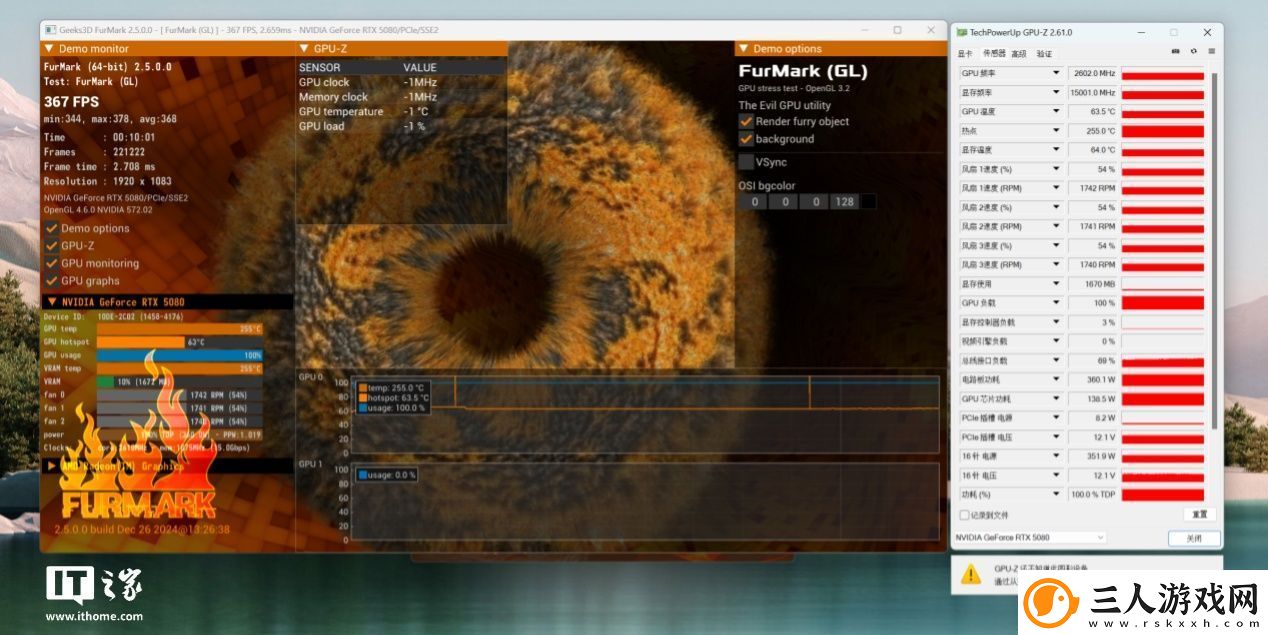1268x635 pixels.
Task: Toggle the GPU graphs checkbox
Action: coord(51,281)
